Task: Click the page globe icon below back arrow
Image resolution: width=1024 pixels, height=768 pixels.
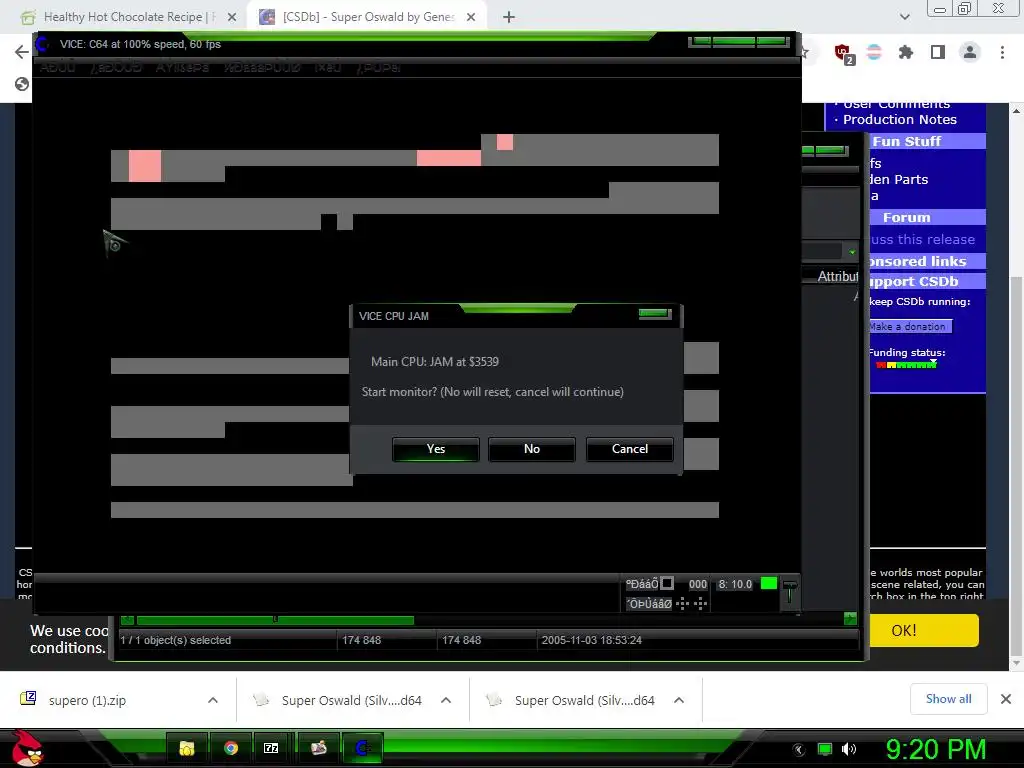Action: pos(22,84)
